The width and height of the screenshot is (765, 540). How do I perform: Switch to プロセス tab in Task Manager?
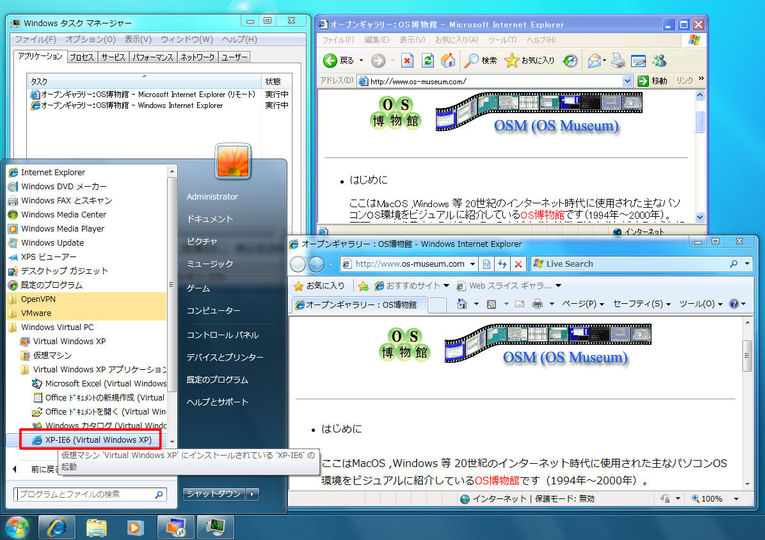coord(81,57)
